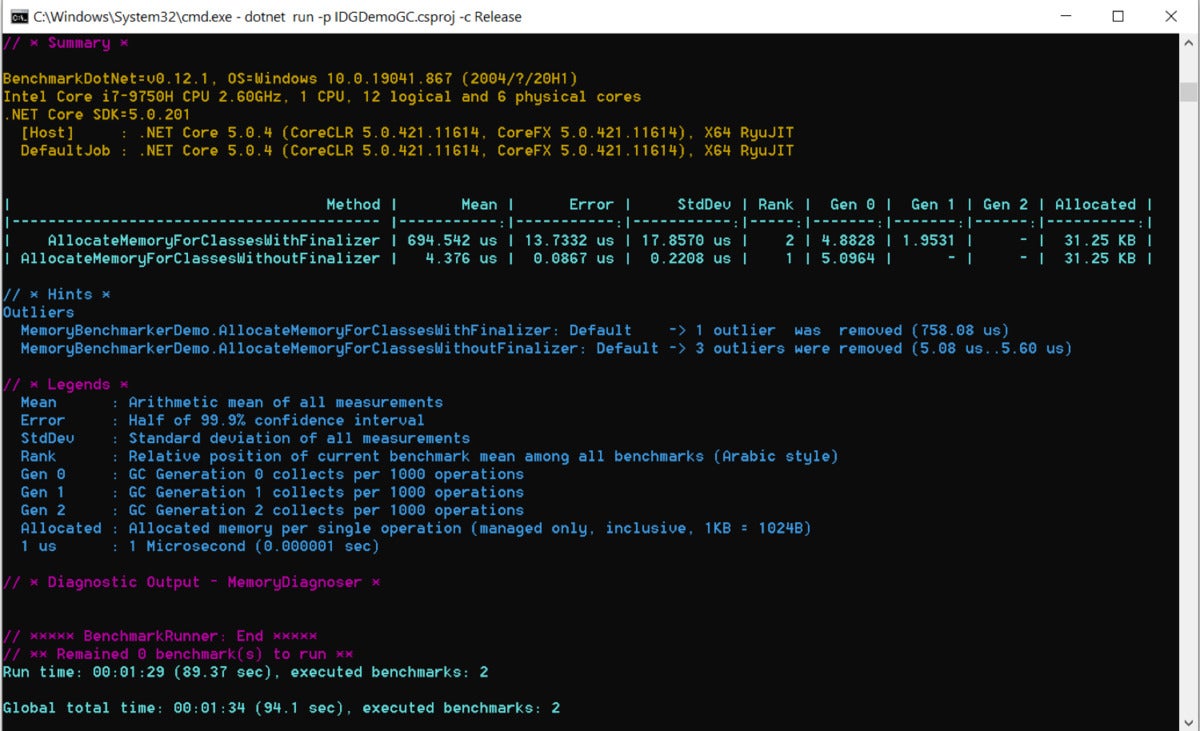Click the Gen 1 column header
The image size is (1200, 731).
(933, 204)
